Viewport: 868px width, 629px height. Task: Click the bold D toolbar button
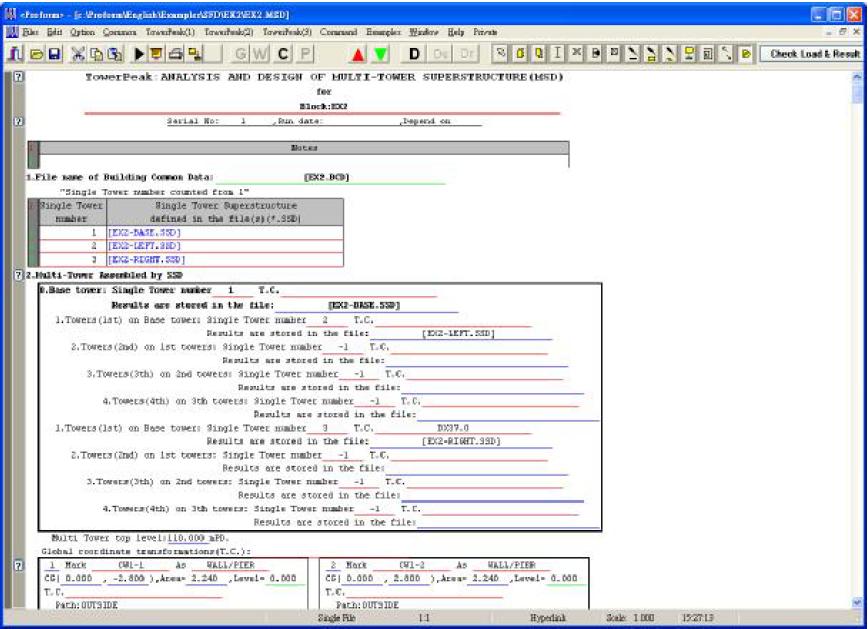pyautogui.click(x=414, y=54)
